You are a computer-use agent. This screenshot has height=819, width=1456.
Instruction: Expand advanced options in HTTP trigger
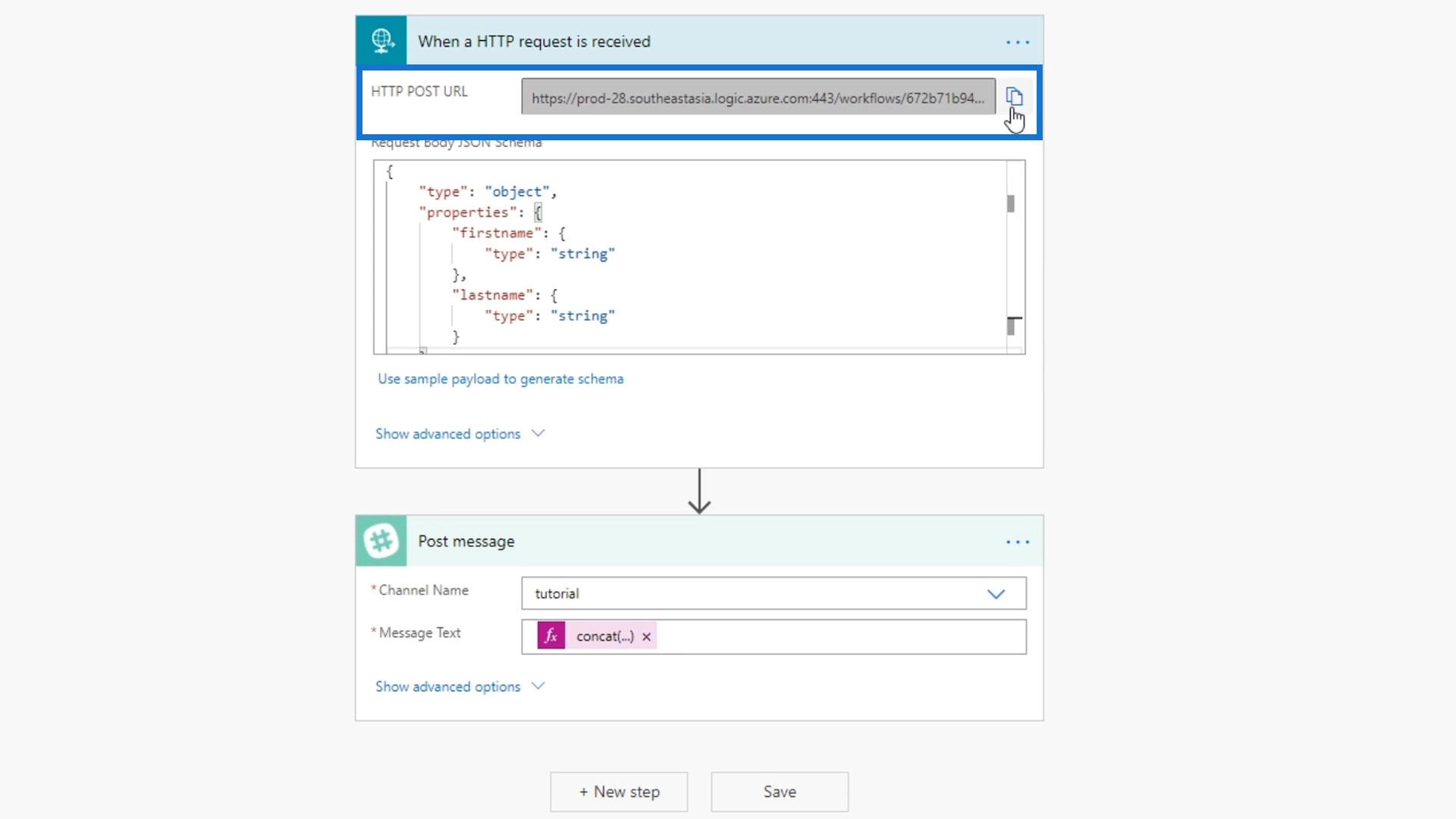tap(460, 434)
